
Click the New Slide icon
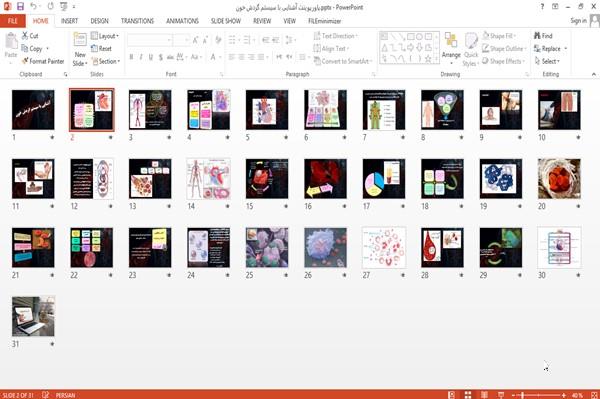coord(80,40)
